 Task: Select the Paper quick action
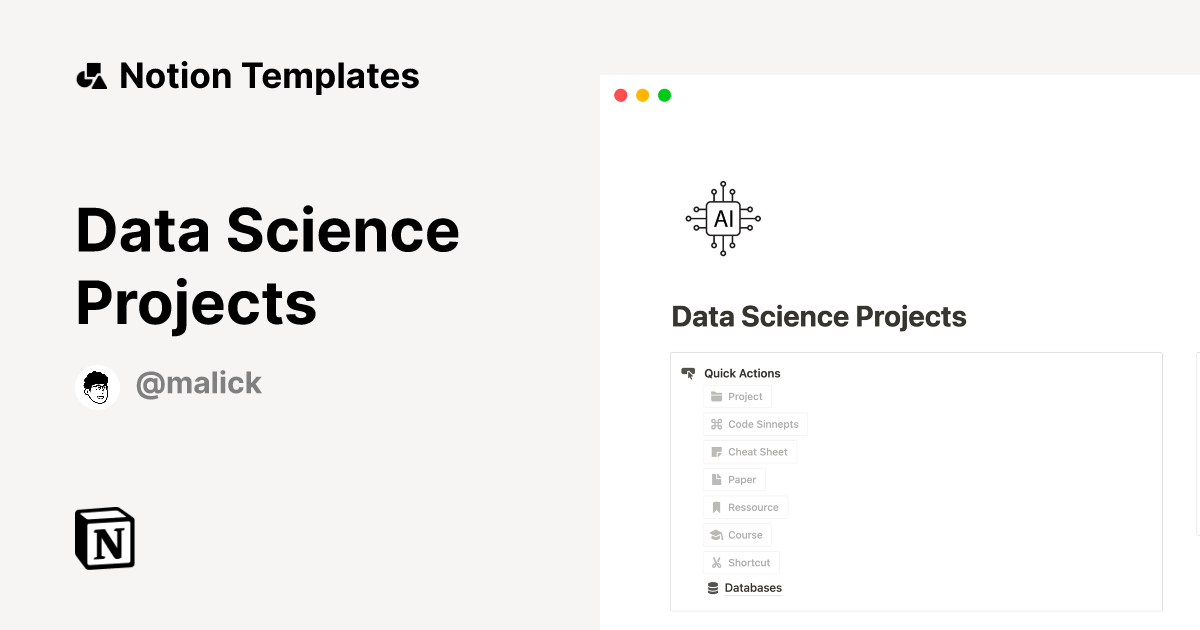click(735, 480)
